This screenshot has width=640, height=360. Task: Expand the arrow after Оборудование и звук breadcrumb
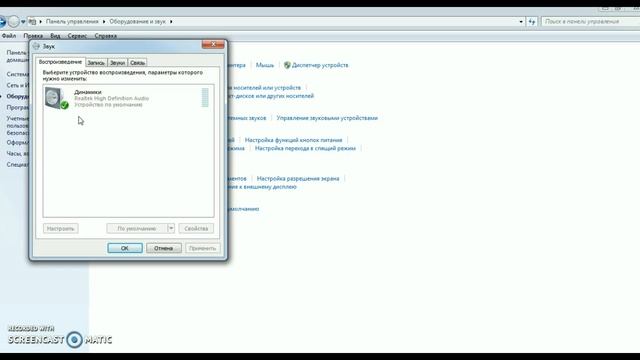tap(171, 22)
